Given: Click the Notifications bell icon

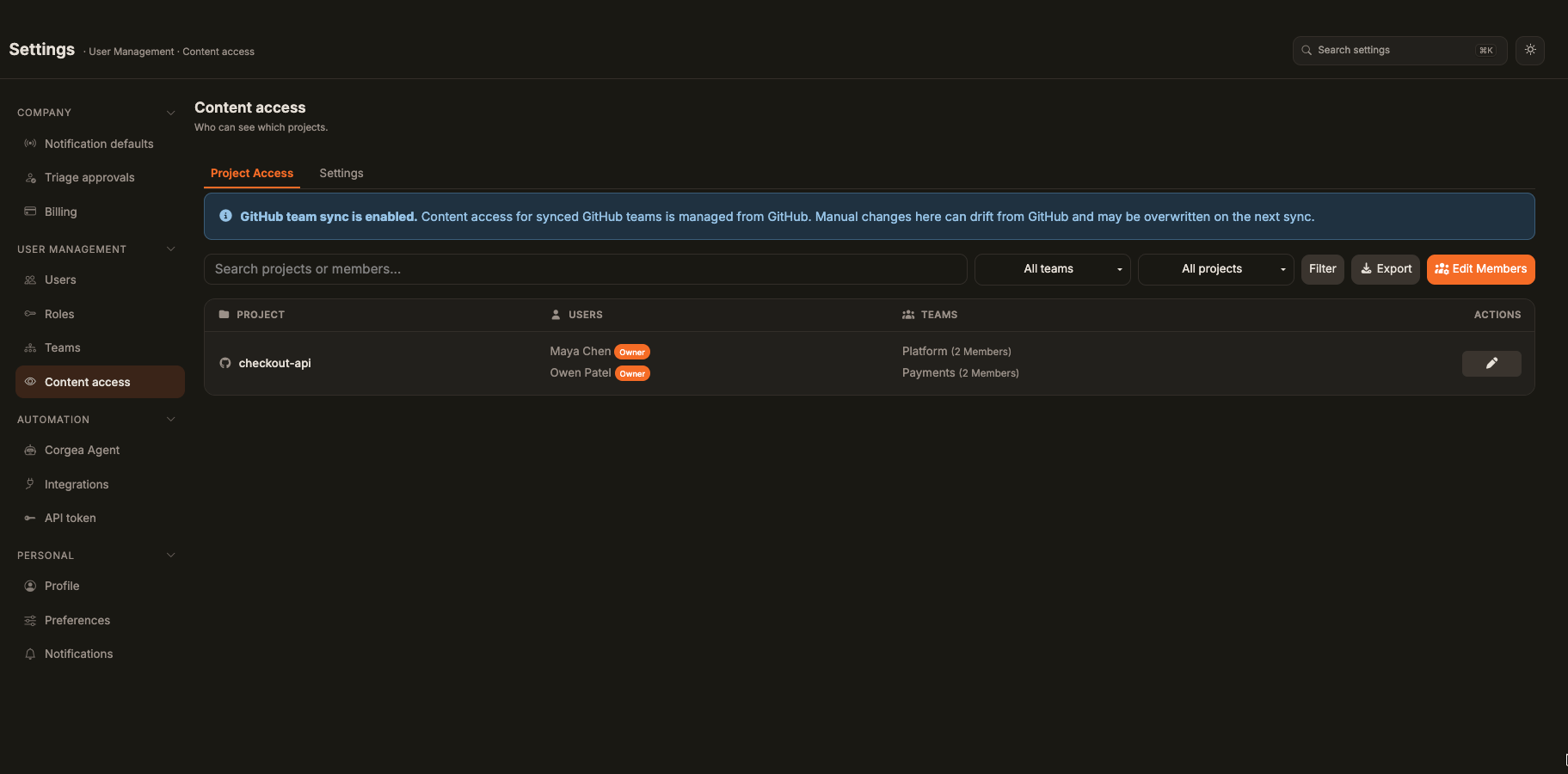Looking at the screenshot, I should click(x=30, y=654).
